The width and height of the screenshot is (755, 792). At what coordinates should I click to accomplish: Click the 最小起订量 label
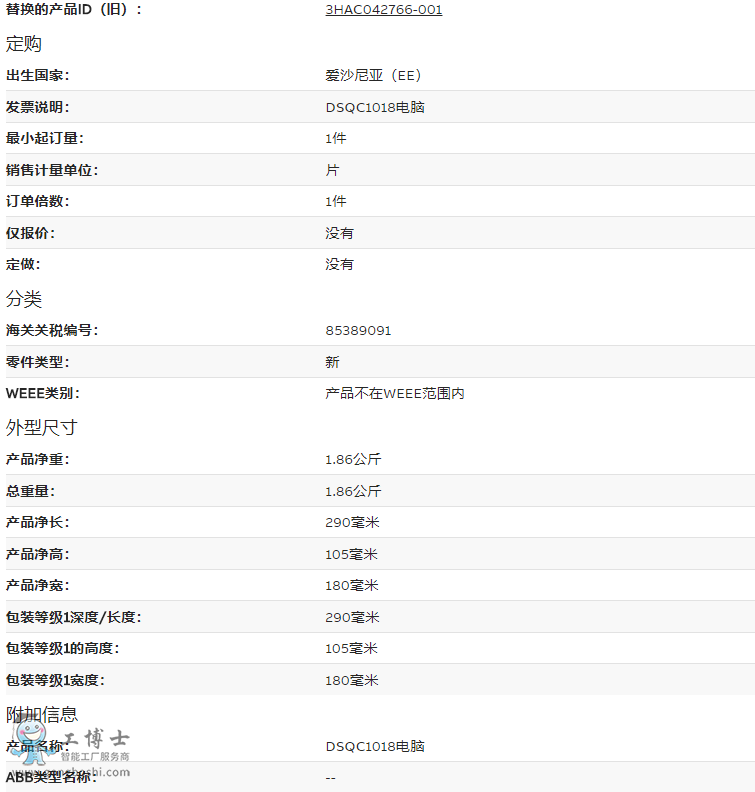tap(44, 138)
